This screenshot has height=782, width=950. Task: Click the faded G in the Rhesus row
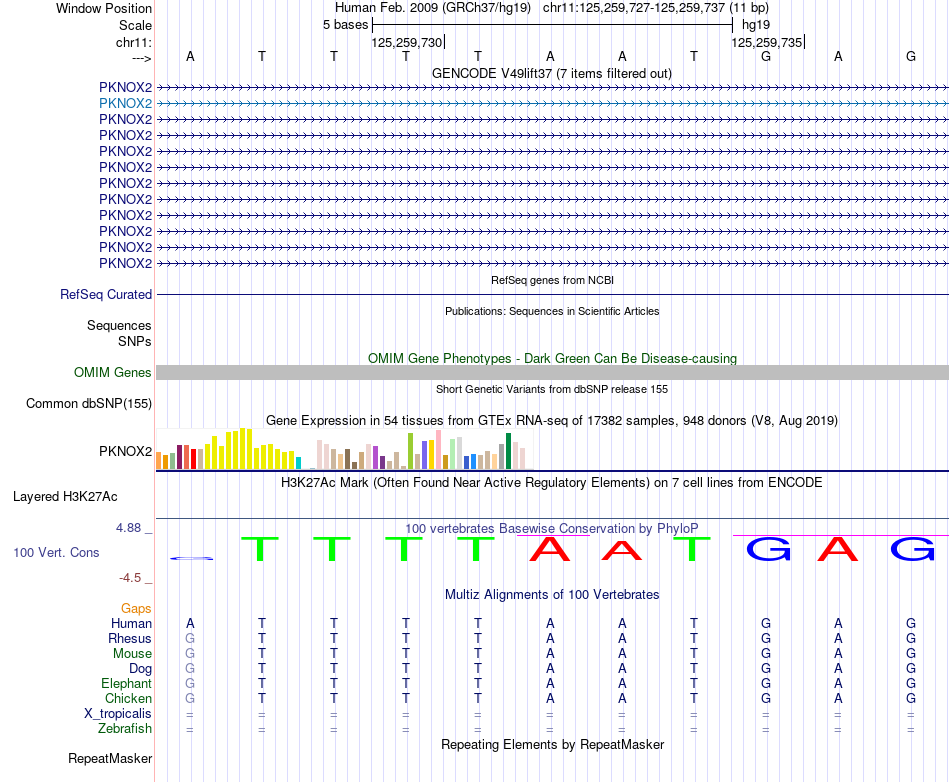pos(190,638)
